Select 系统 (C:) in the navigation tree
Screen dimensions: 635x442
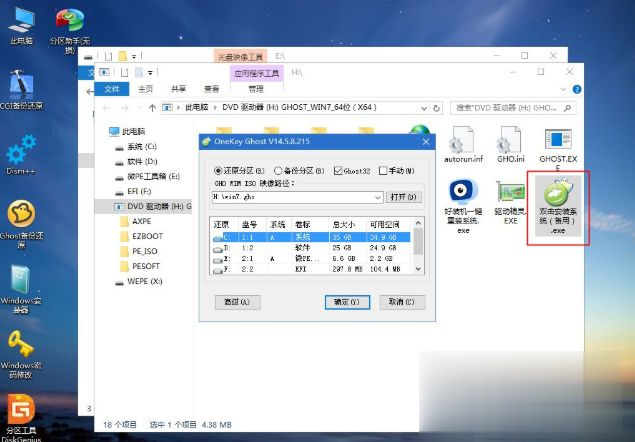click(x=136, y=146)
